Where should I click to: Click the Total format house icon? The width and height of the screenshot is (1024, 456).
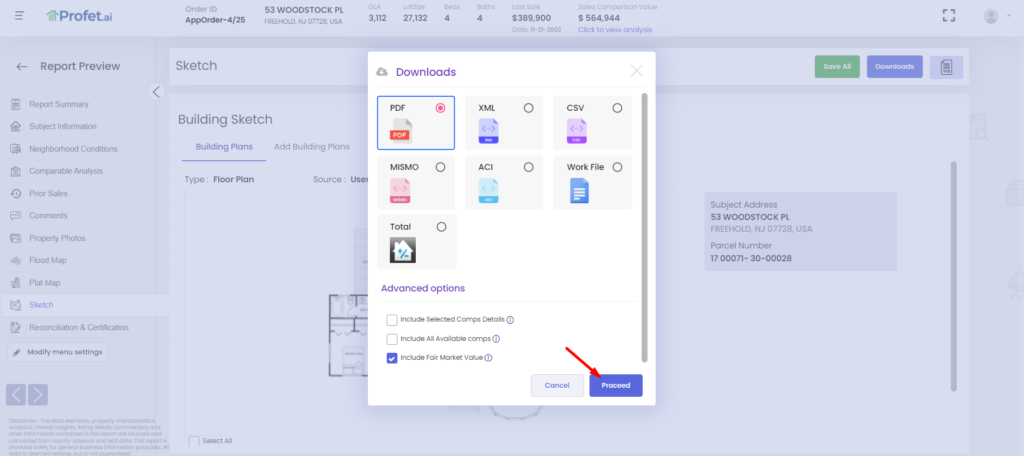pos(402,250)
